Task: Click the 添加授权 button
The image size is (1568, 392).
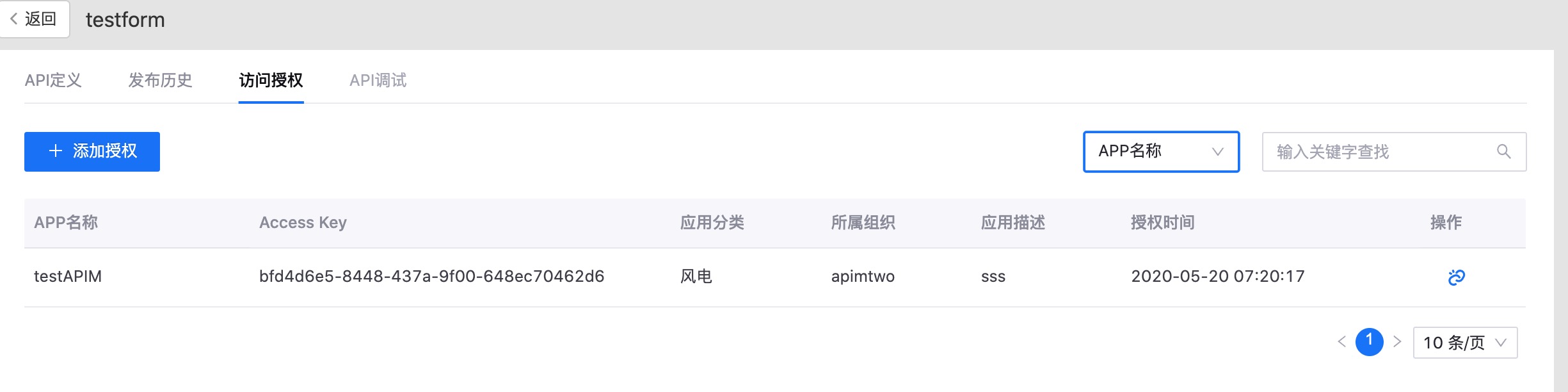Action: coord(91,151)
